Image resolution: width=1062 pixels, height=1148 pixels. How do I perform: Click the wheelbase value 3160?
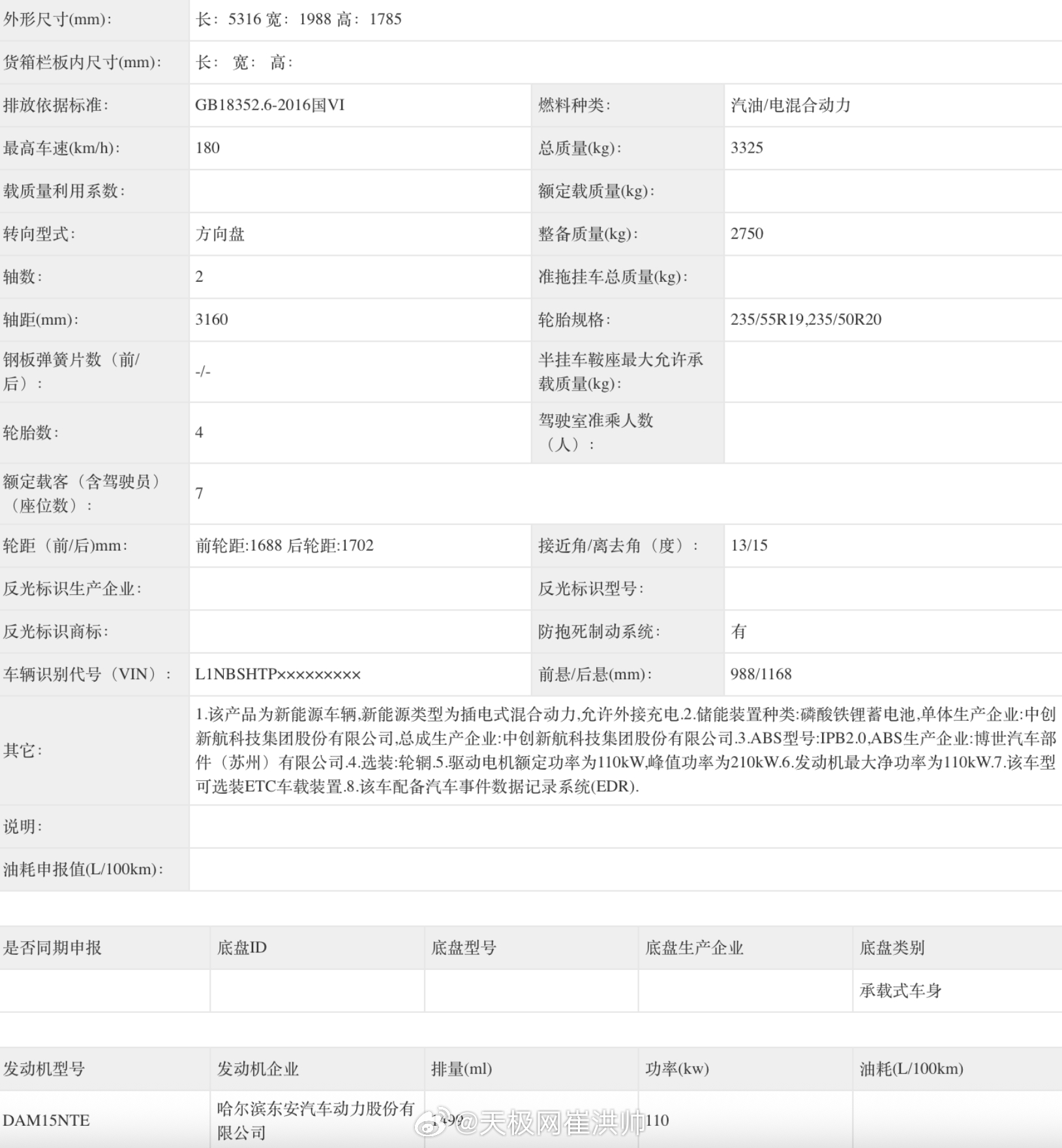tap(211, 320)
